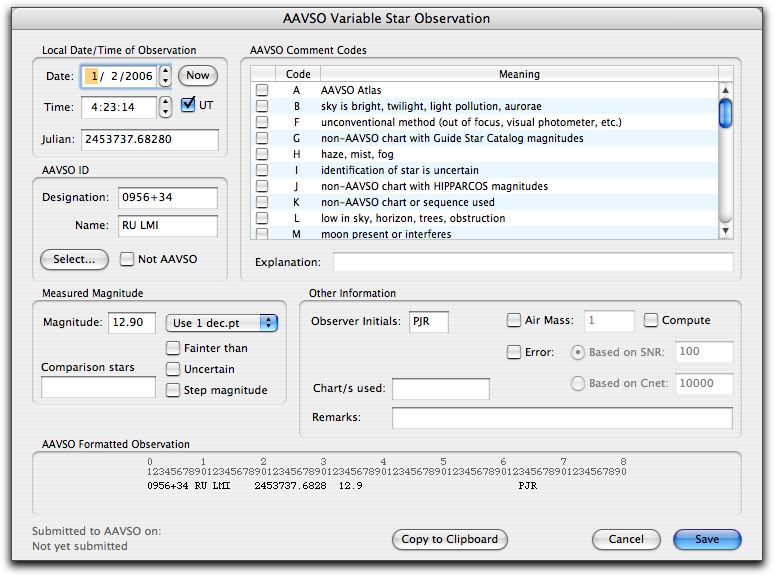
Task: Select the Based on Cnet radio button
Action: pos(577,383)
